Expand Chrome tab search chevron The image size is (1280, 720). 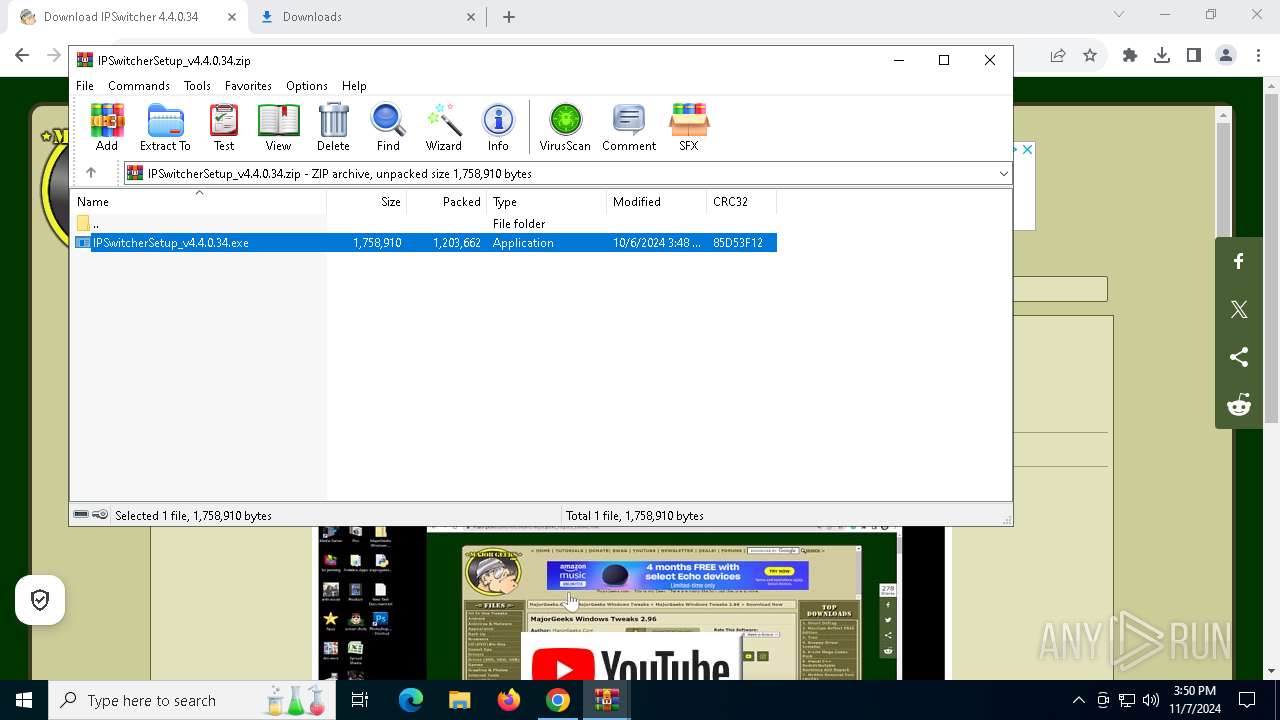pos(1119,14)
